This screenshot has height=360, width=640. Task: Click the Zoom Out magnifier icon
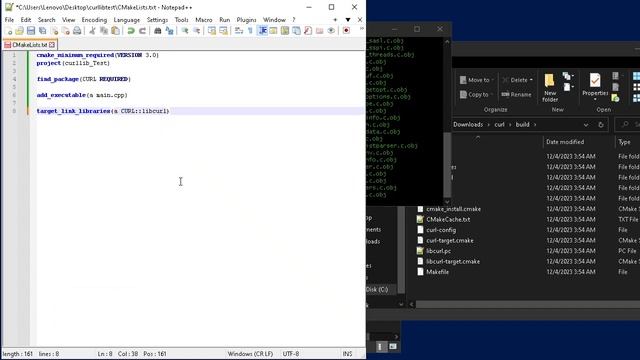(x=196, y=31)
